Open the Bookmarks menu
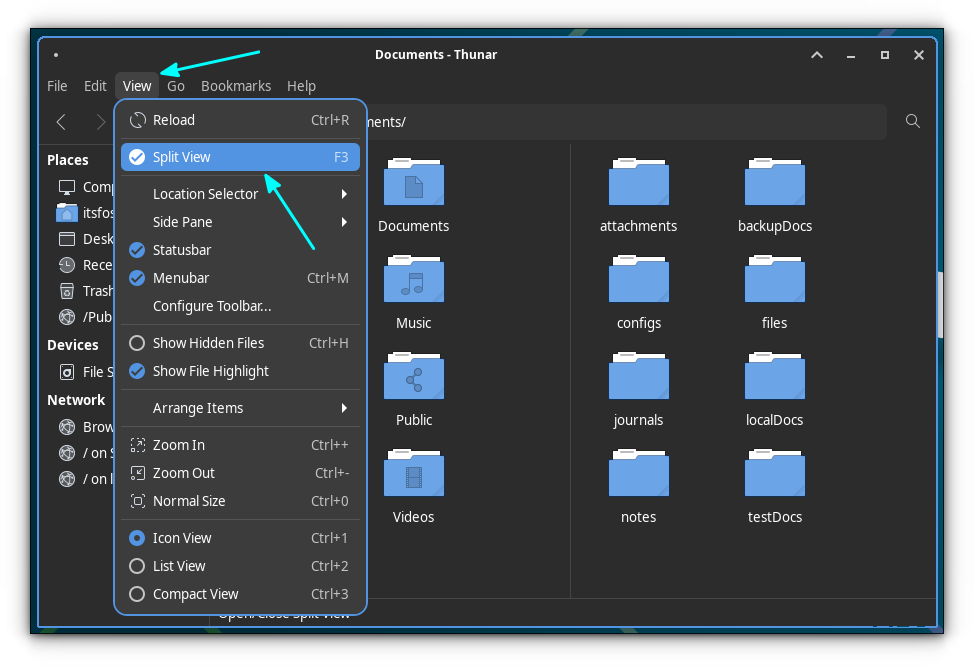 236,86
